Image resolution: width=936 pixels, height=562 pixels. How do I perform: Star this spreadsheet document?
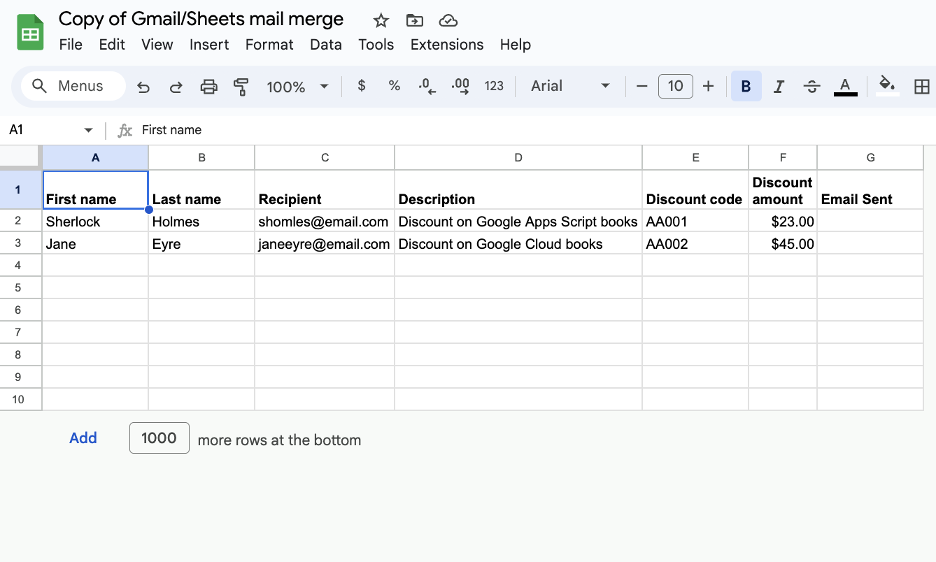point(381,21)
